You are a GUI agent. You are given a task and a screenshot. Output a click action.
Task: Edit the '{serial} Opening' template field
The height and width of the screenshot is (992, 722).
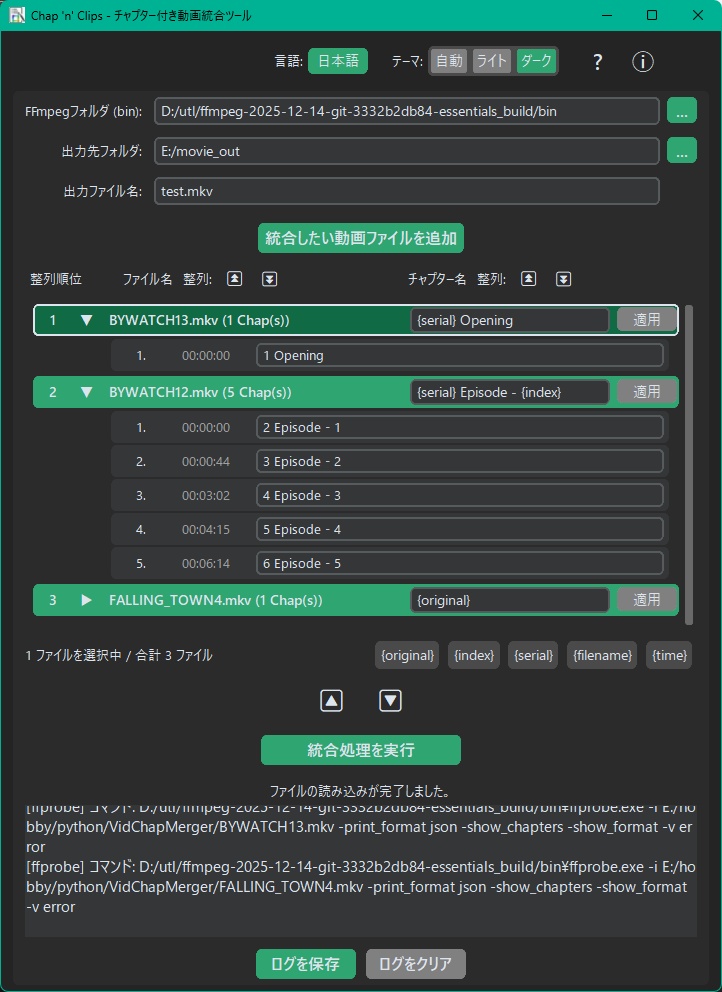click(x=509, y=320)
